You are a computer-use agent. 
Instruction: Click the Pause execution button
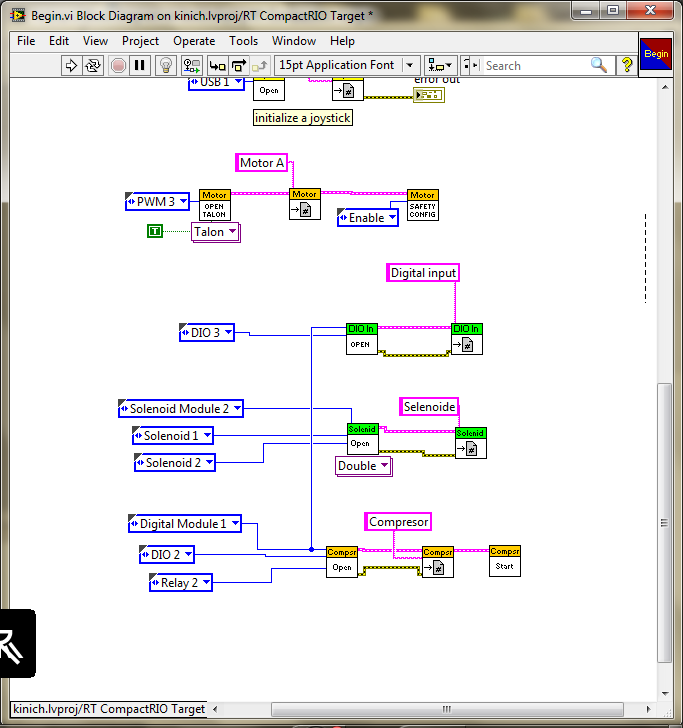coord(140,65)
